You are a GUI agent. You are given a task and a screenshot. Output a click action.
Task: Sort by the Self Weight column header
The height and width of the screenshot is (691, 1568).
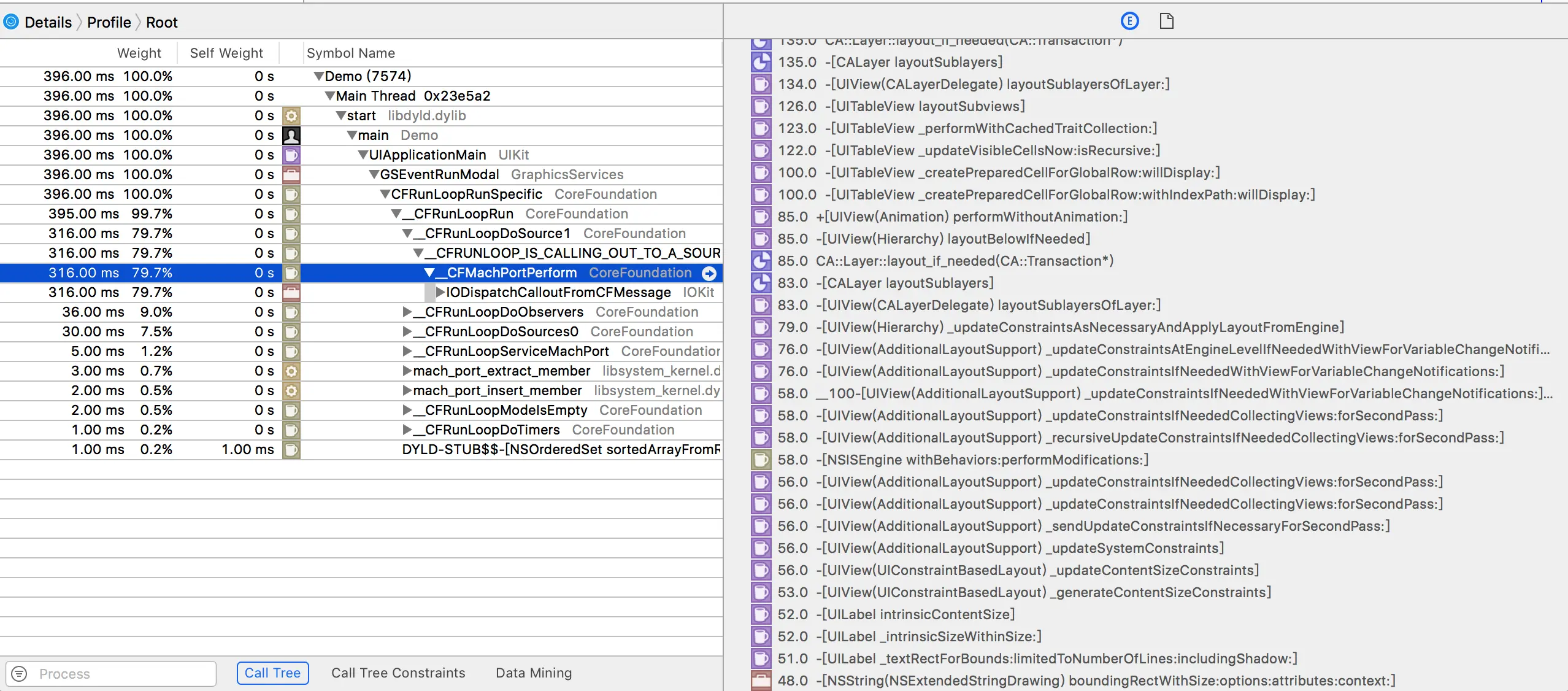click(x=226, y=53)
